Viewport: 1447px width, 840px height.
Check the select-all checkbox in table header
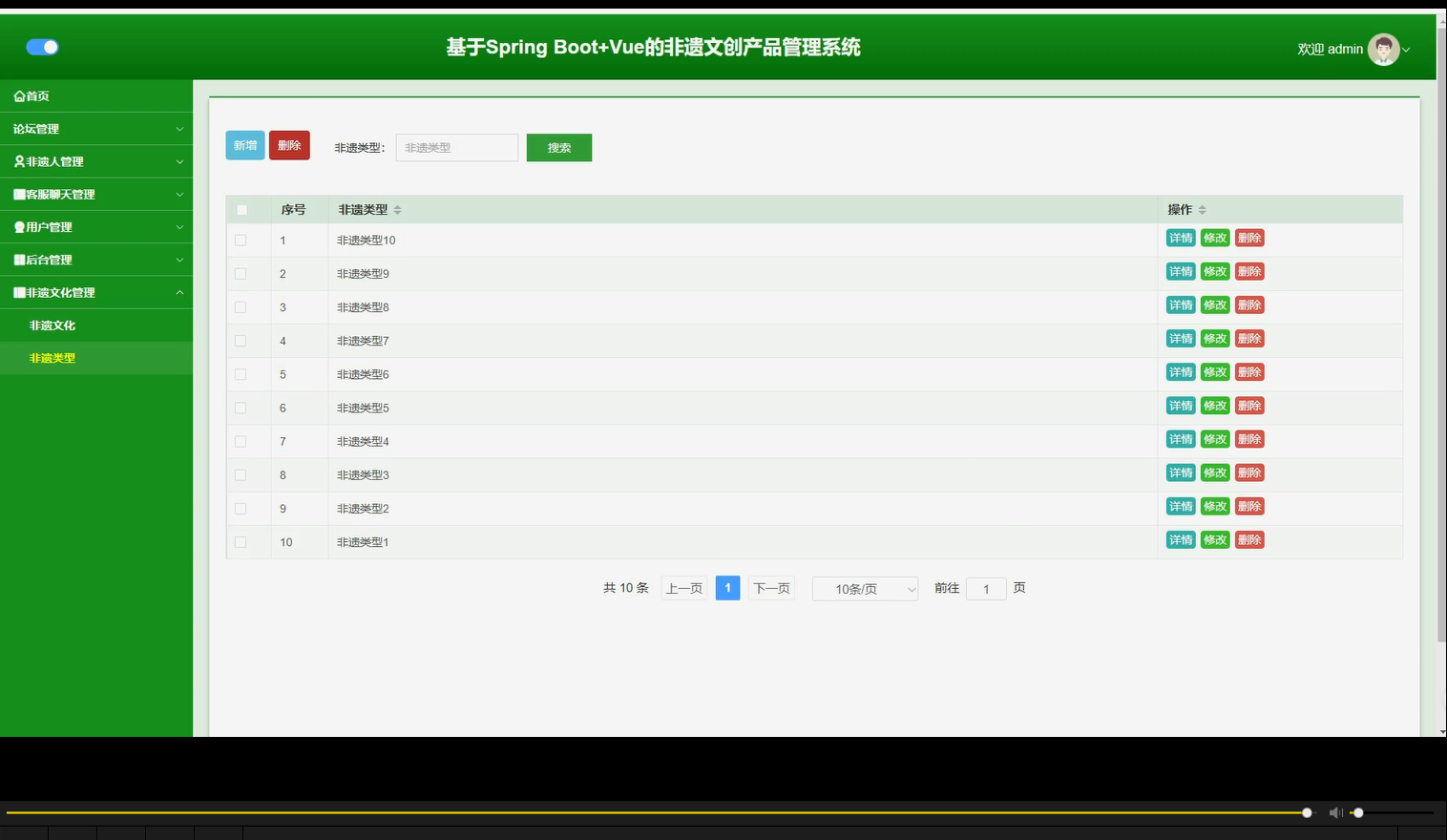click(241, 209)
